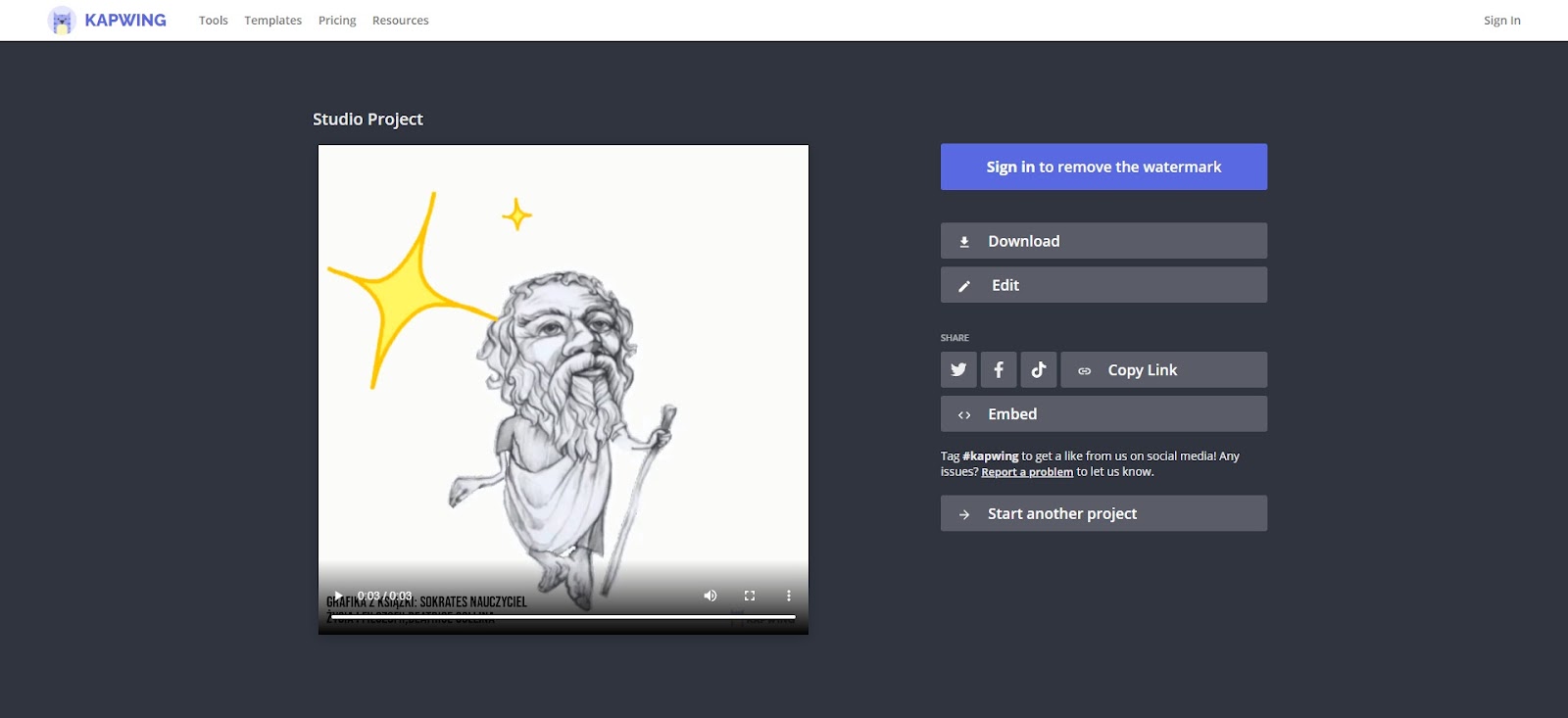1568x718 pixels.
Task: Copy the project link
Action: click(1164, 369)
